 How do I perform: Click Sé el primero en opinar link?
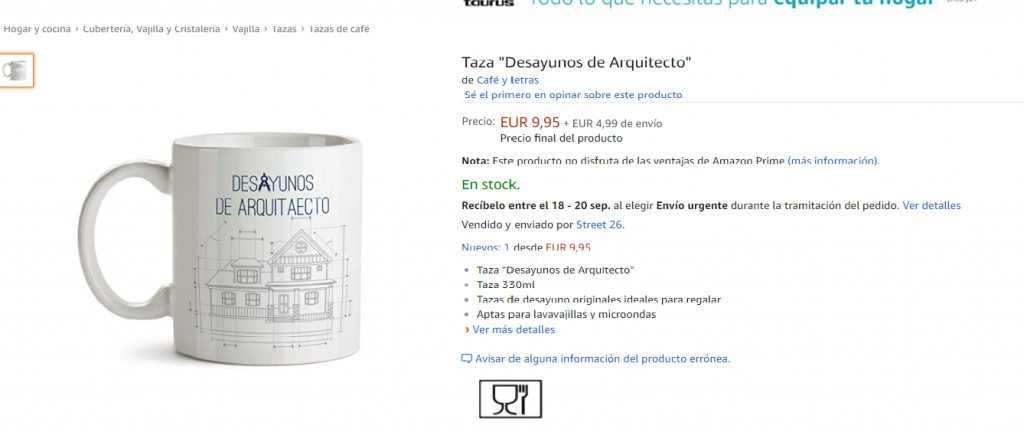[x=573, y=95]
